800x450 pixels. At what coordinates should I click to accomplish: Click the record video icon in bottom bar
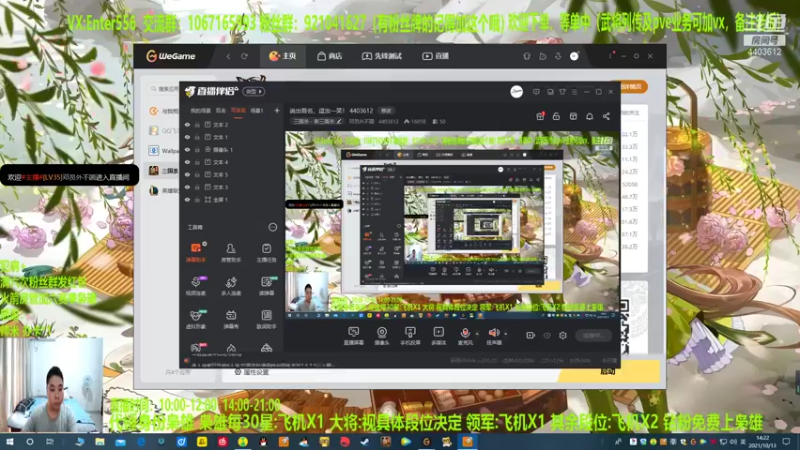coord(531,335)
